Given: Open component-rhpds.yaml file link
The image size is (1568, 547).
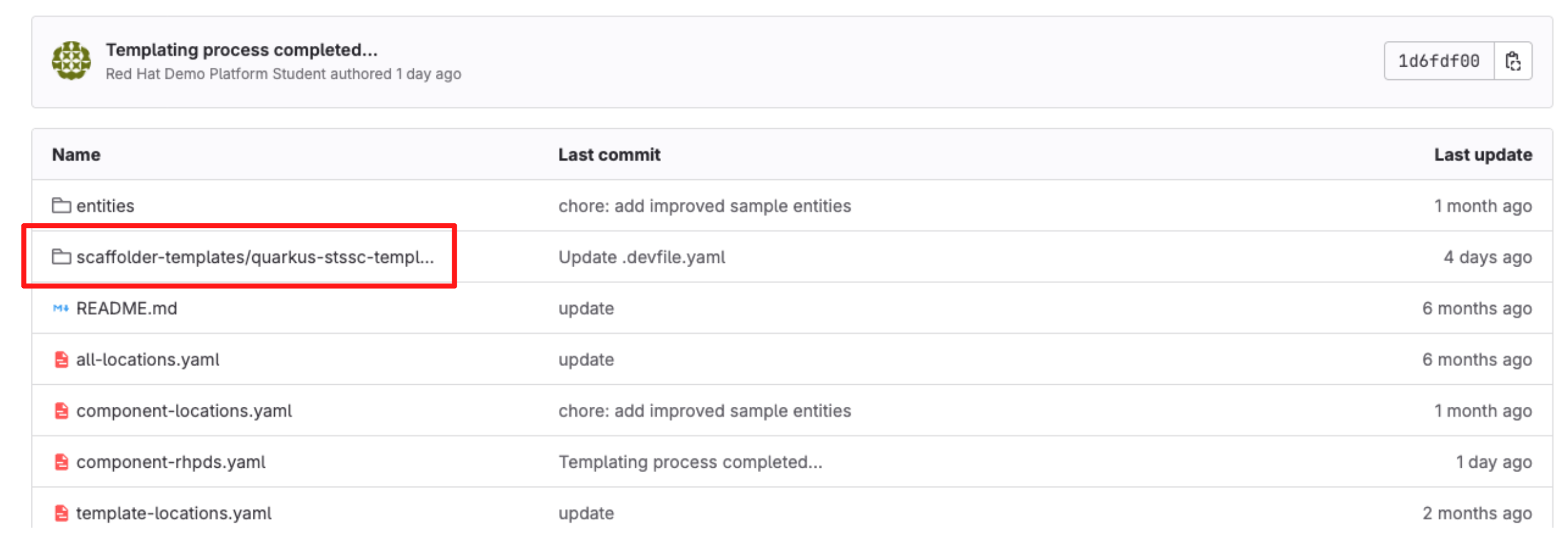Looking at the screenshot, I should [170, 462].
